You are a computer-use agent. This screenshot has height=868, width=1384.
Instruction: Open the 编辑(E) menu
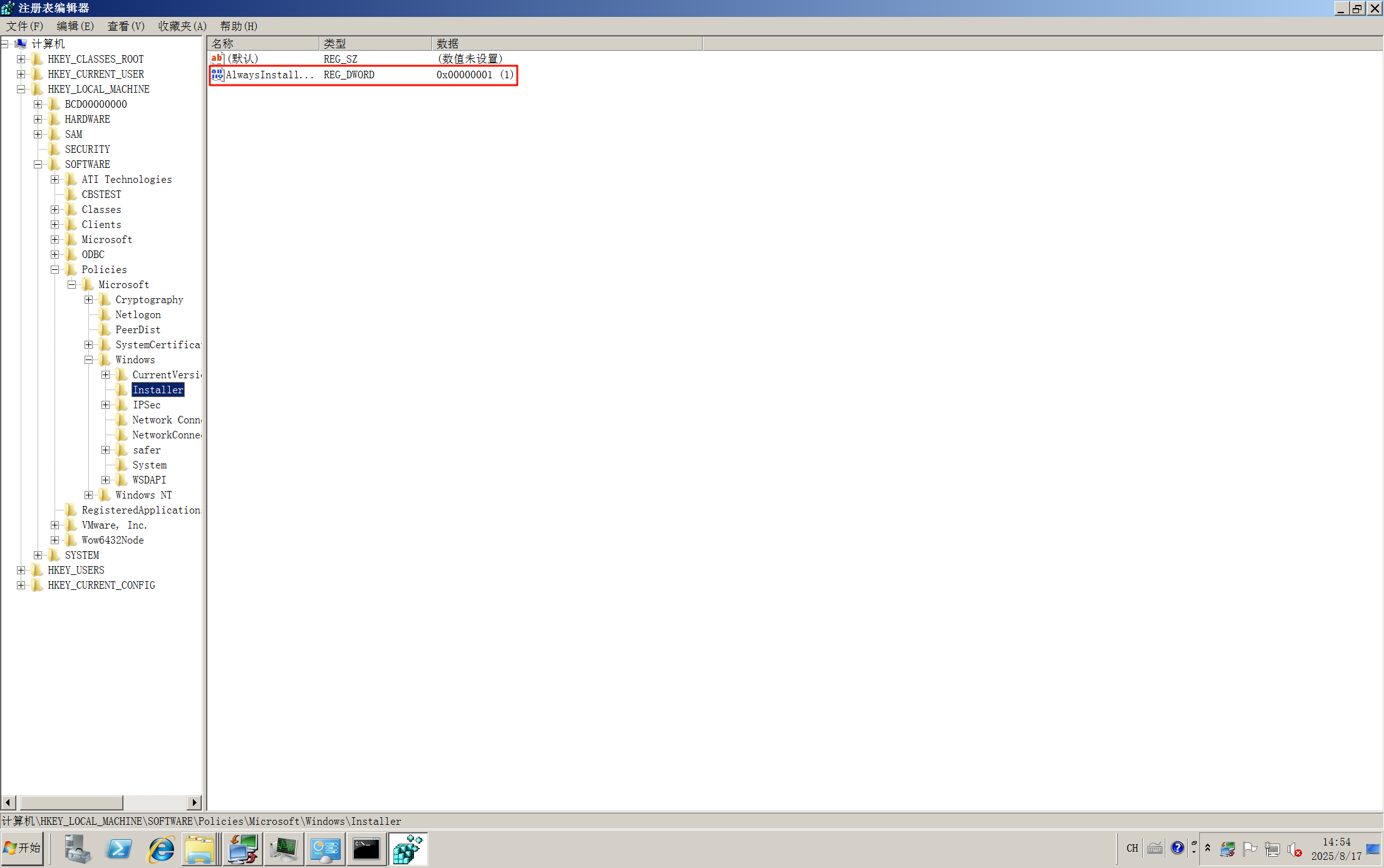75,26
